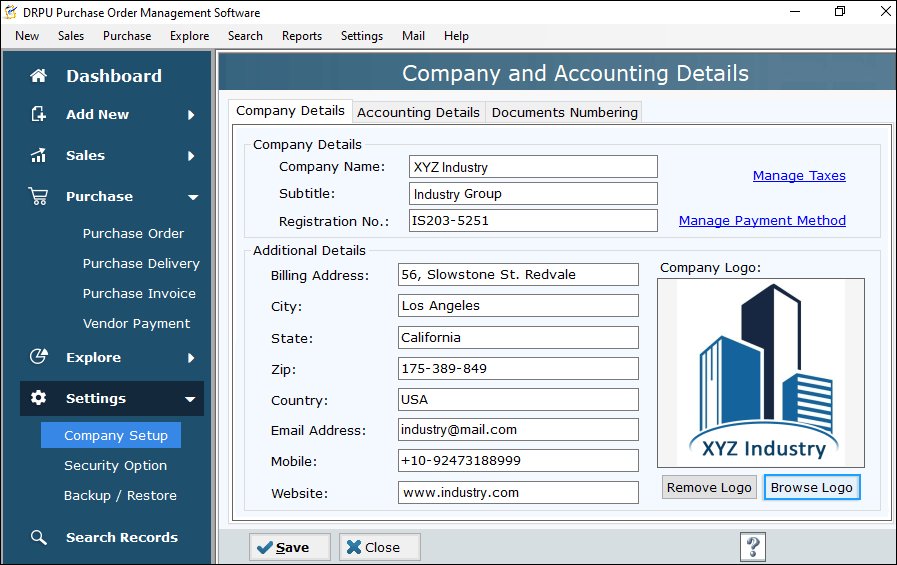Switch to the Company Details tab
Screen dimensions: 897x565
tap(291, 111)
